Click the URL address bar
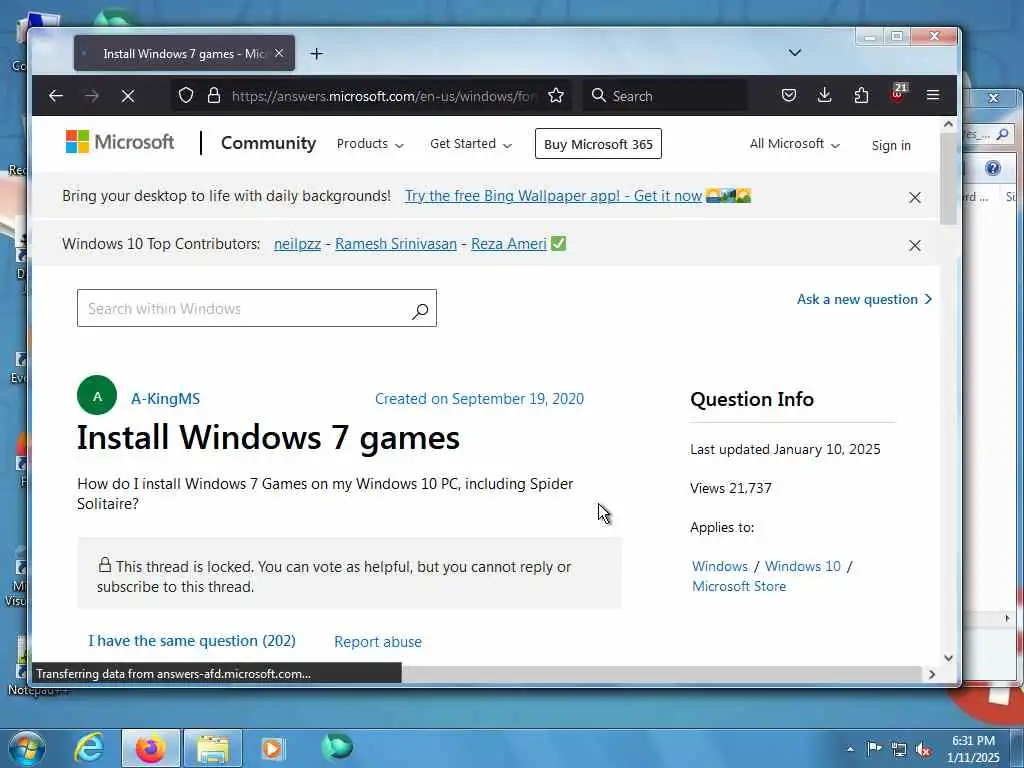This screenshot has height=768, width=1024. [x=384, y=96]
